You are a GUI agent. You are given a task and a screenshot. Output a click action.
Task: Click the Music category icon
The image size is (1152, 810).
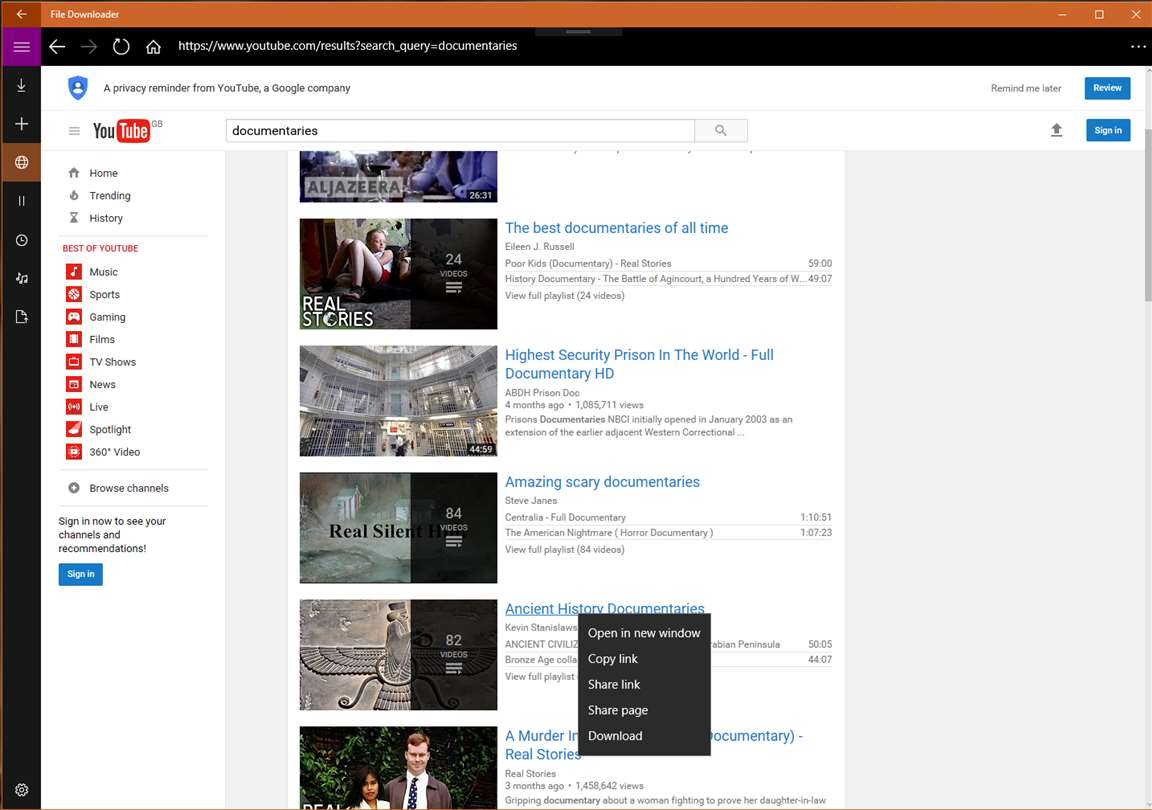74,272
